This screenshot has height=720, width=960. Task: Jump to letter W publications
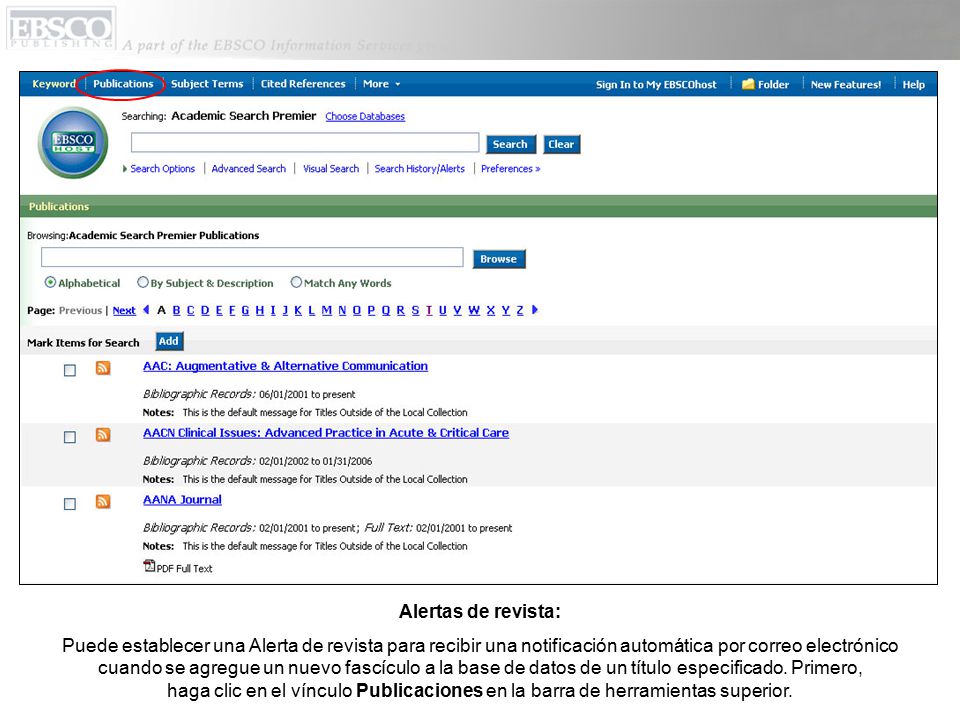[x=474, y=310]
